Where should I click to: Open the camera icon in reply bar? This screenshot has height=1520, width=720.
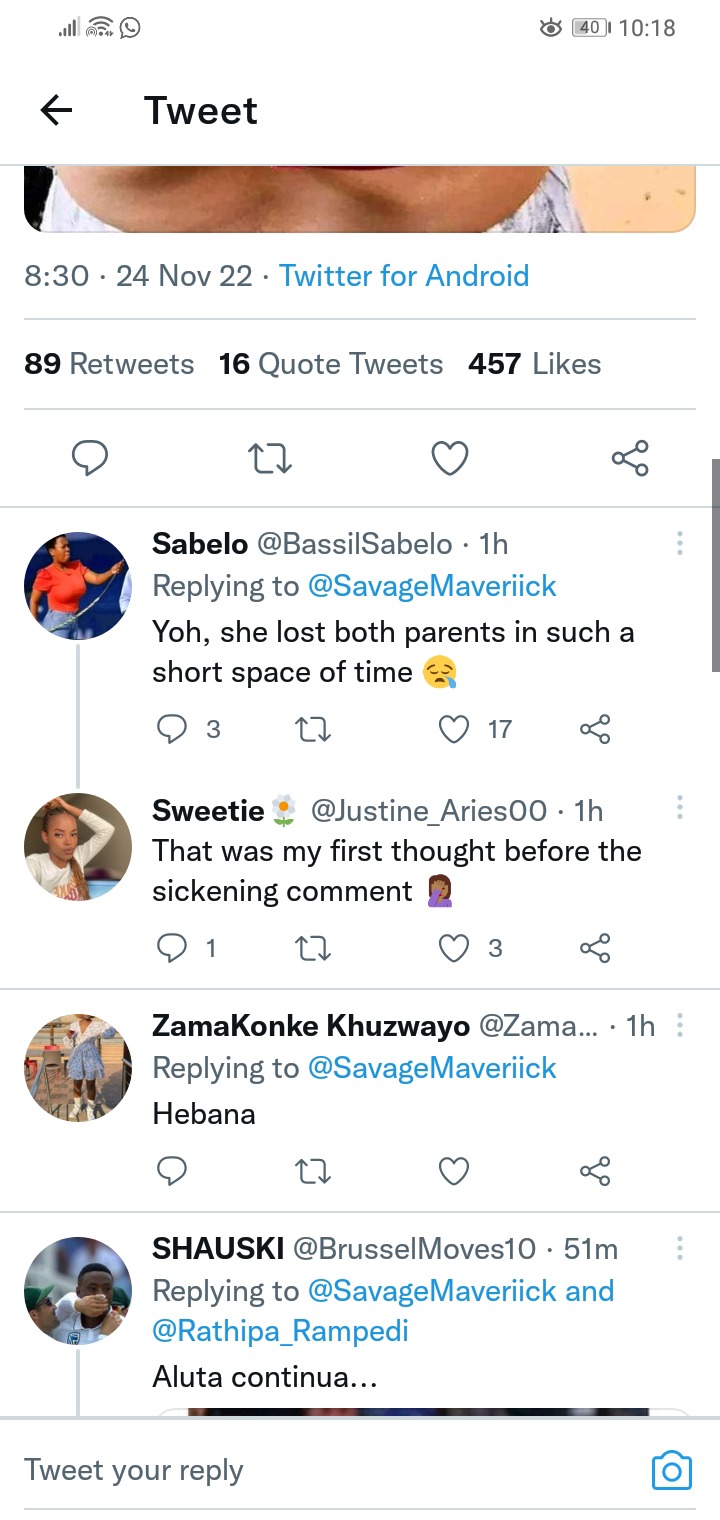coord(671,1470)
